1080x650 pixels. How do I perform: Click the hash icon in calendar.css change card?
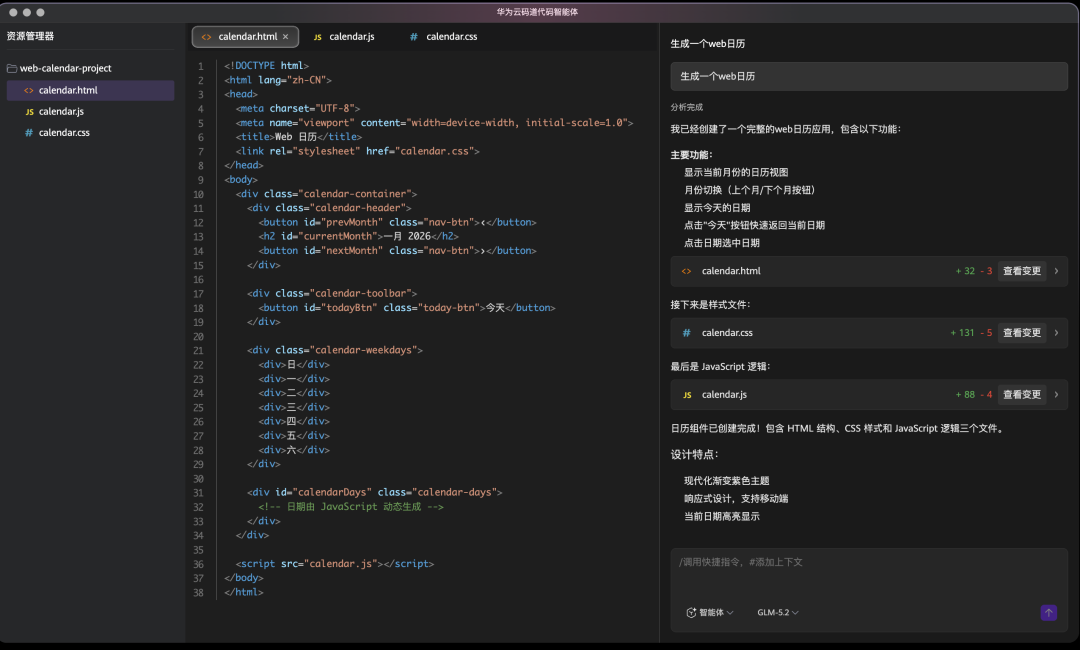686,333
